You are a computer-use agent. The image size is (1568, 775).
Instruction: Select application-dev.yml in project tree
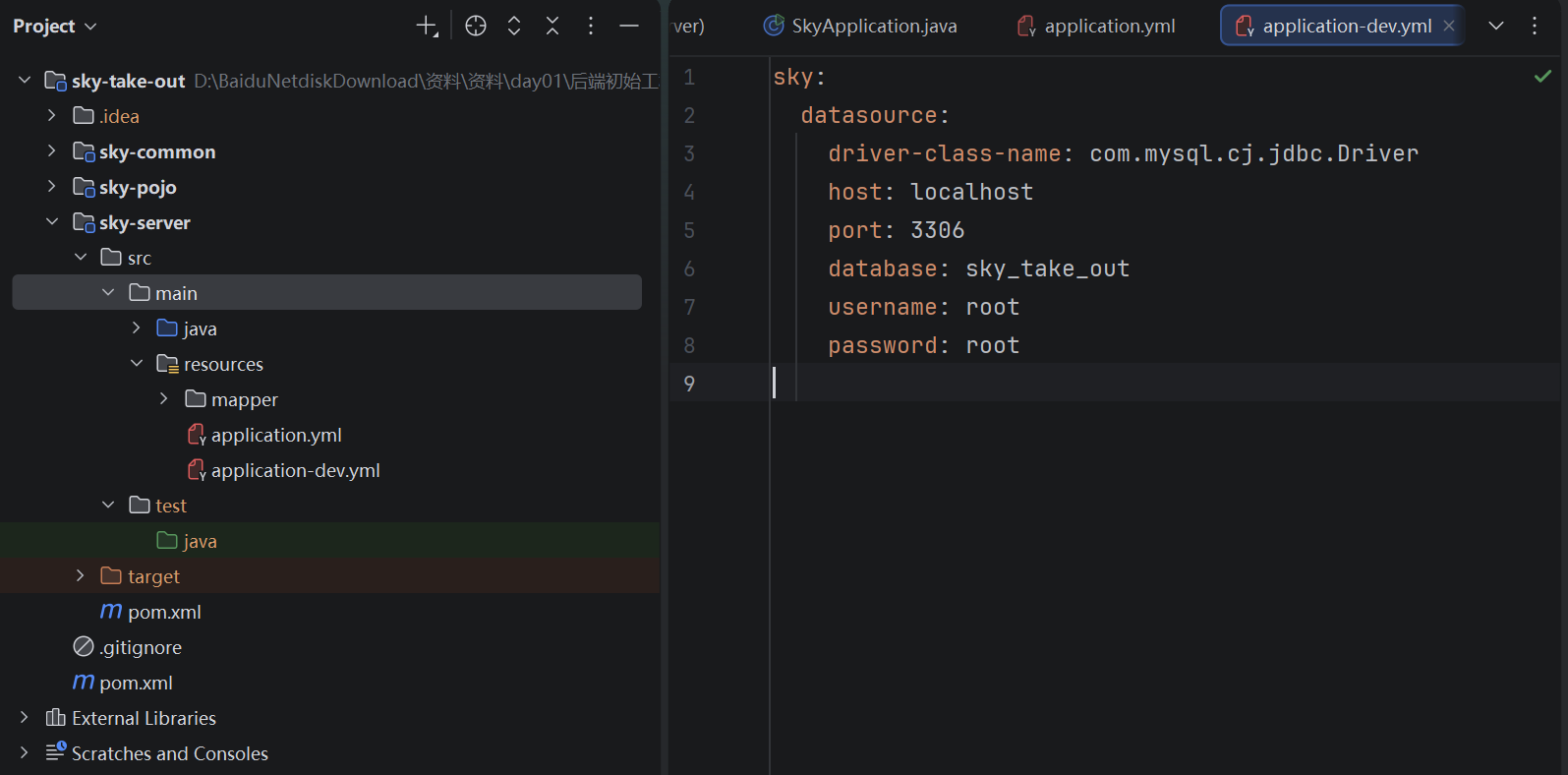tap(295, 470)
